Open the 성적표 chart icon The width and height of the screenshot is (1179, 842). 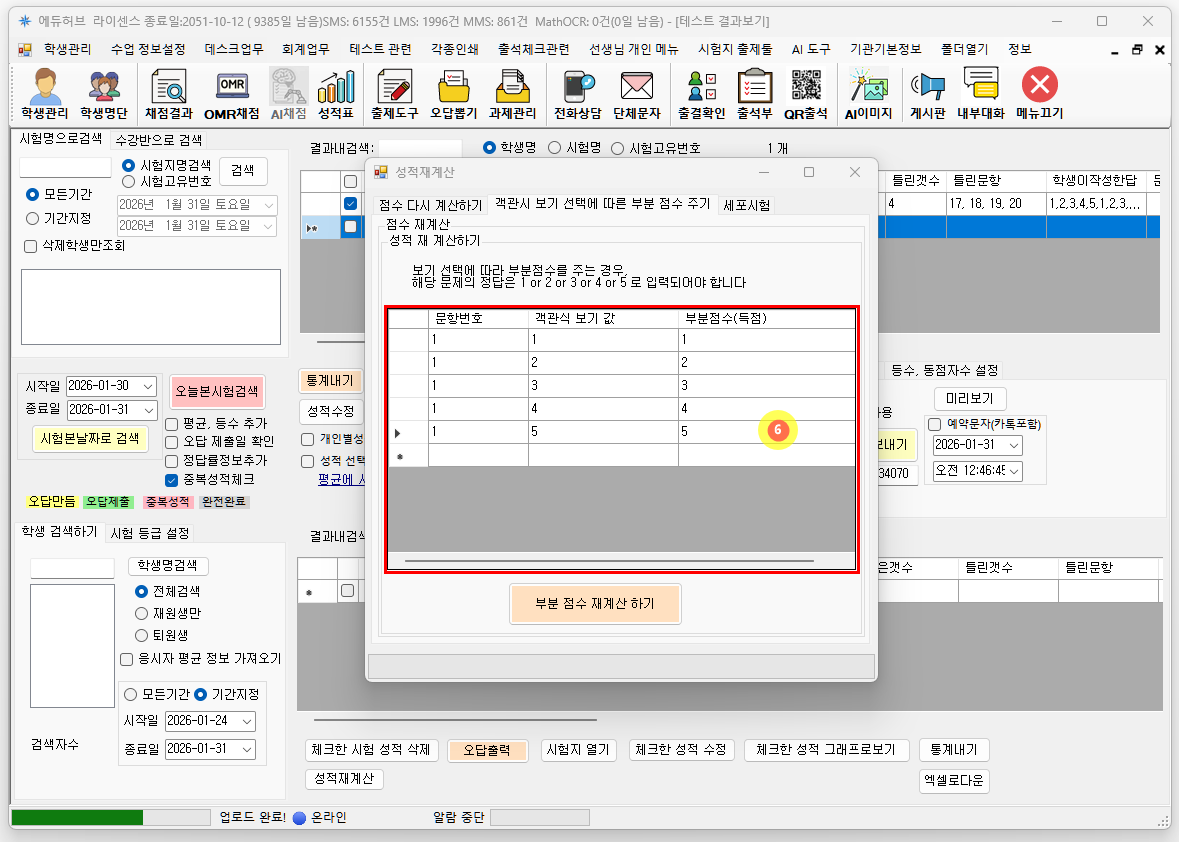pos(336,94)
